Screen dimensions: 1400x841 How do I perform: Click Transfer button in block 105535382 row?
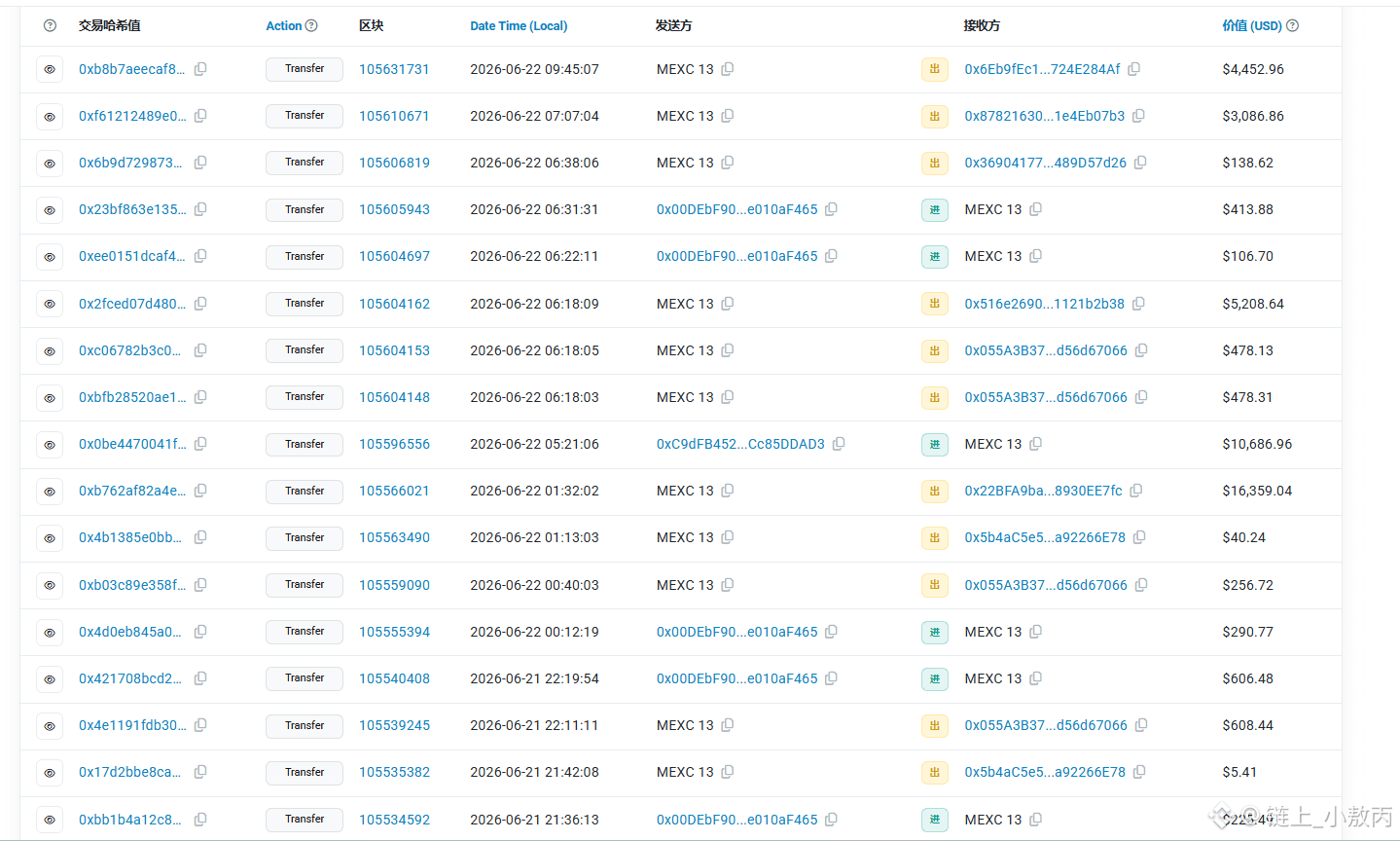coord(305,772)
